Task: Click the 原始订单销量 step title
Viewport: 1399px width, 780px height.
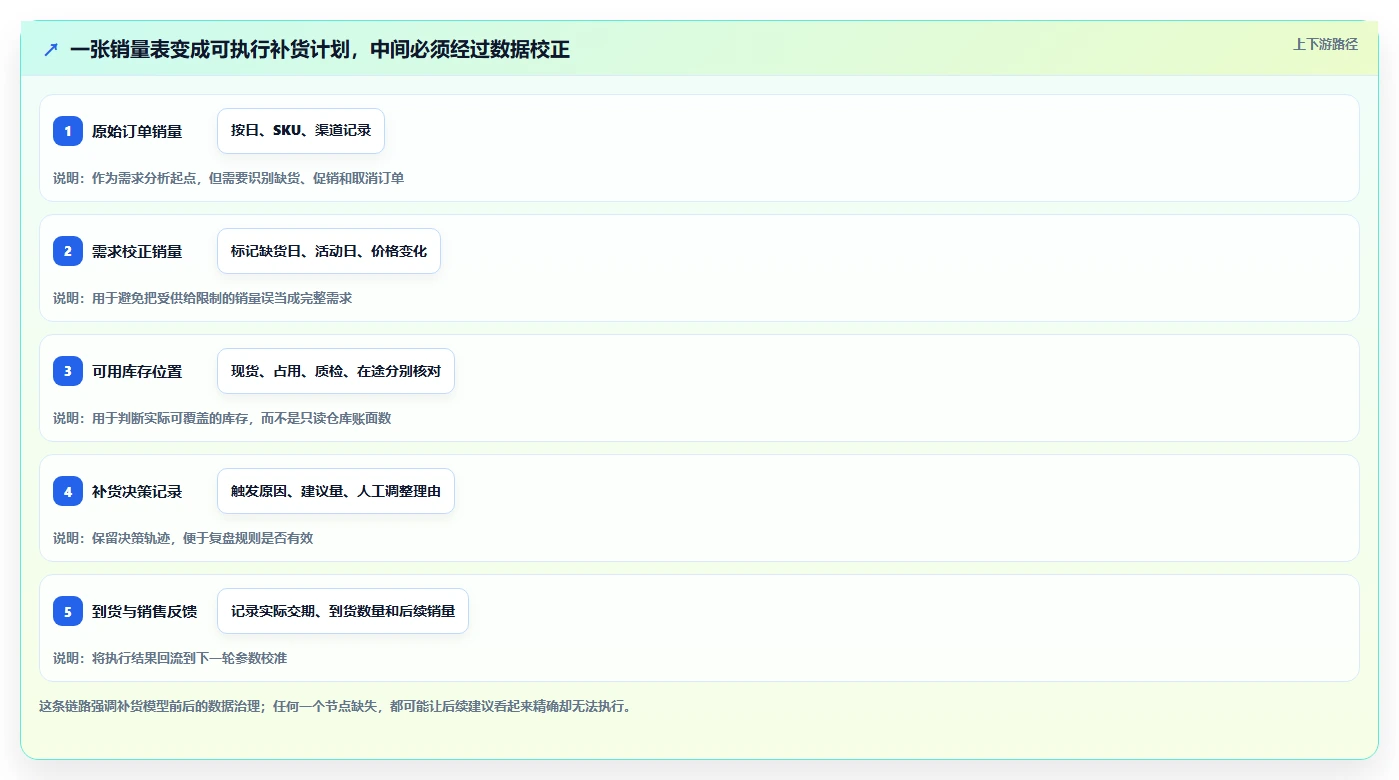Action: click(137, 131)
